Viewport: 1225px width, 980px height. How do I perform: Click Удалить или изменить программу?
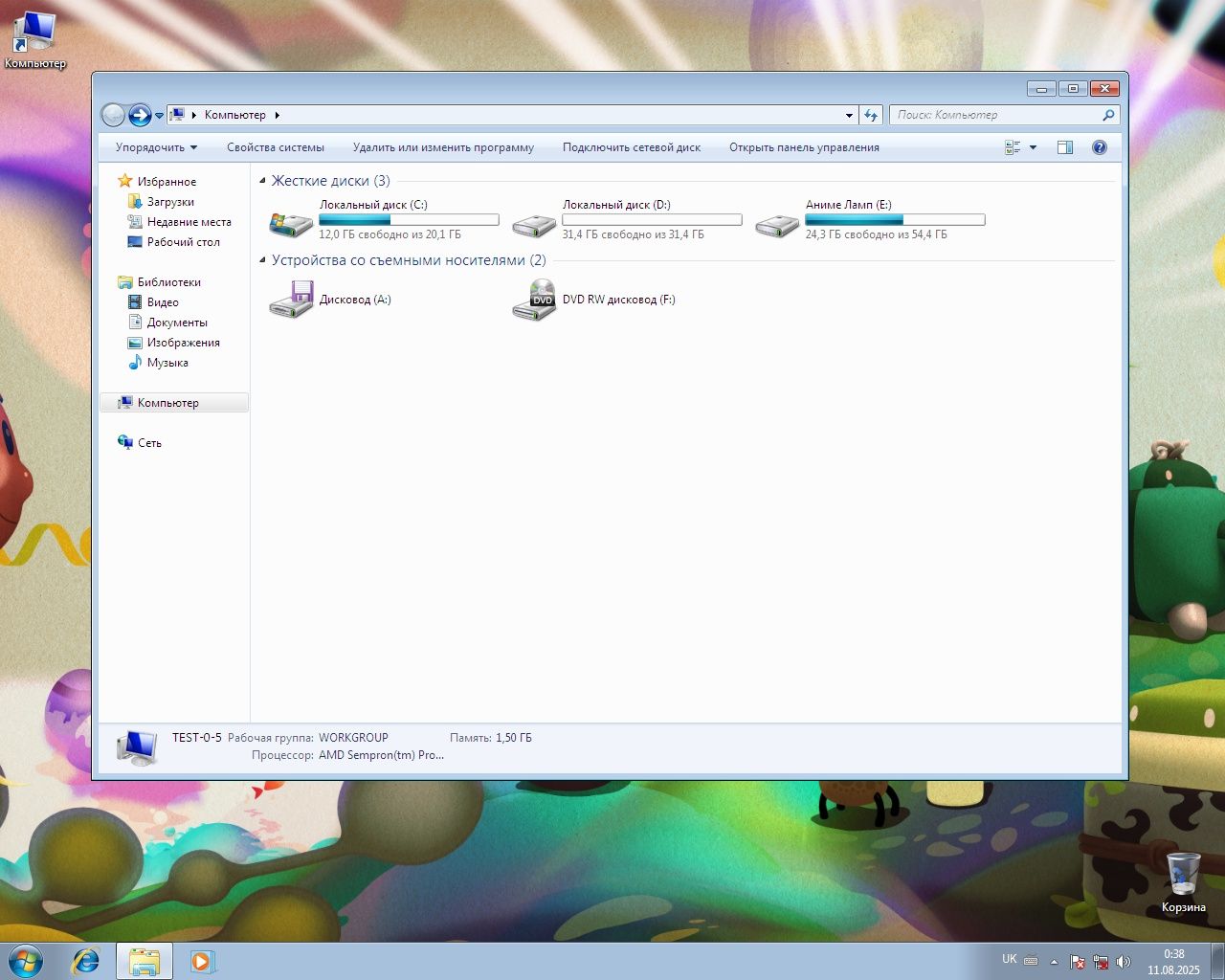(x=443, y=147)
